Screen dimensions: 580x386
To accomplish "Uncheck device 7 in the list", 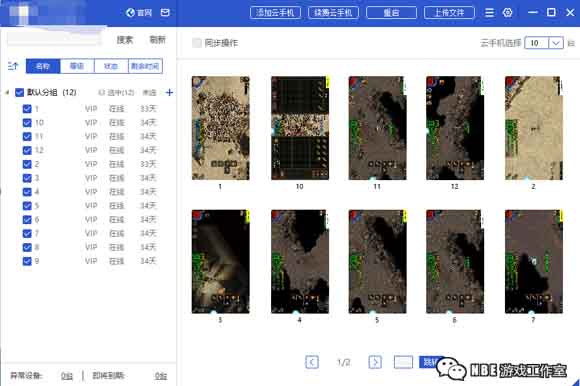I will [27, 233].
